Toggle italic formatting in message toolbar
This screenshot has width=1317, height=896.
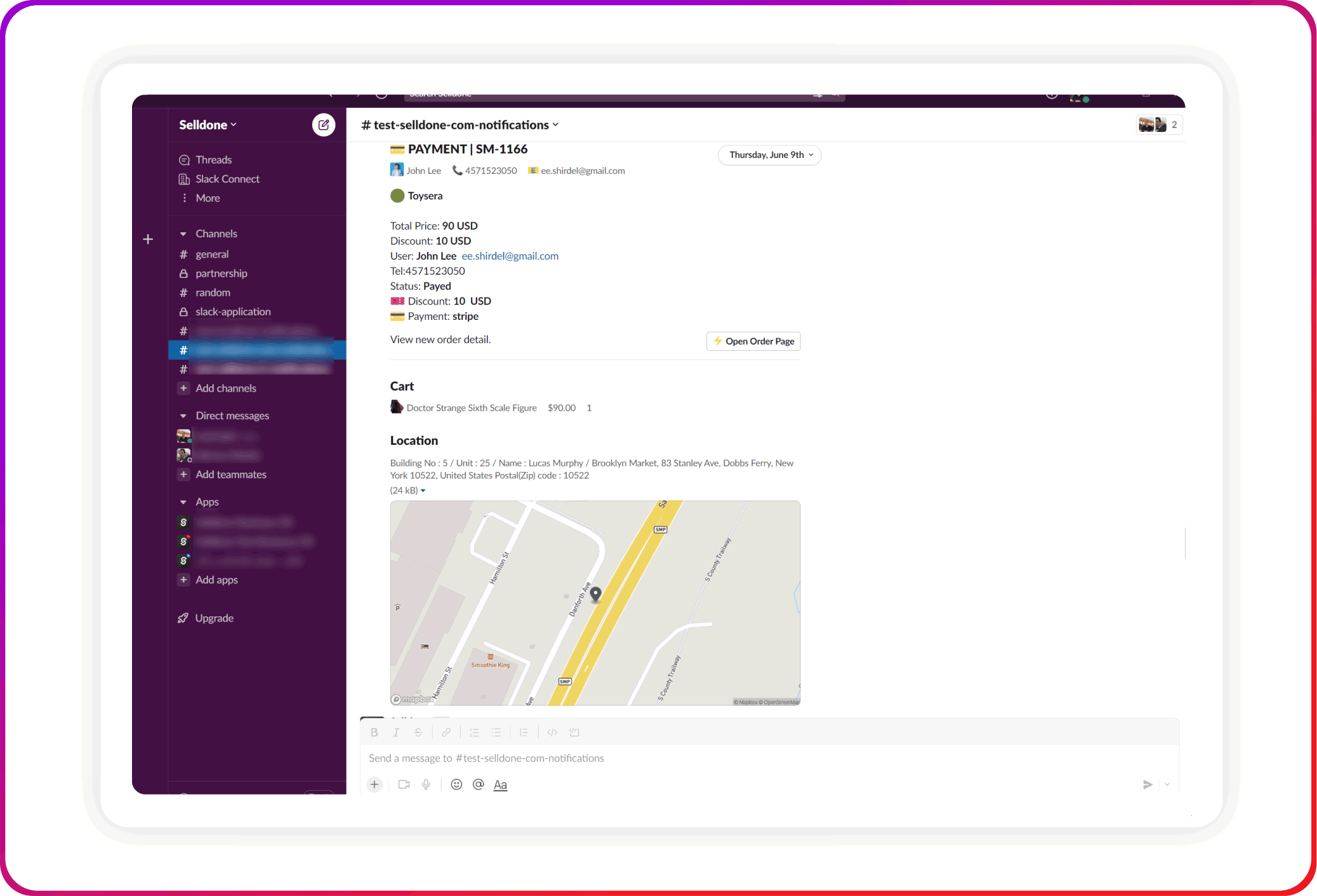coord(396,732)
